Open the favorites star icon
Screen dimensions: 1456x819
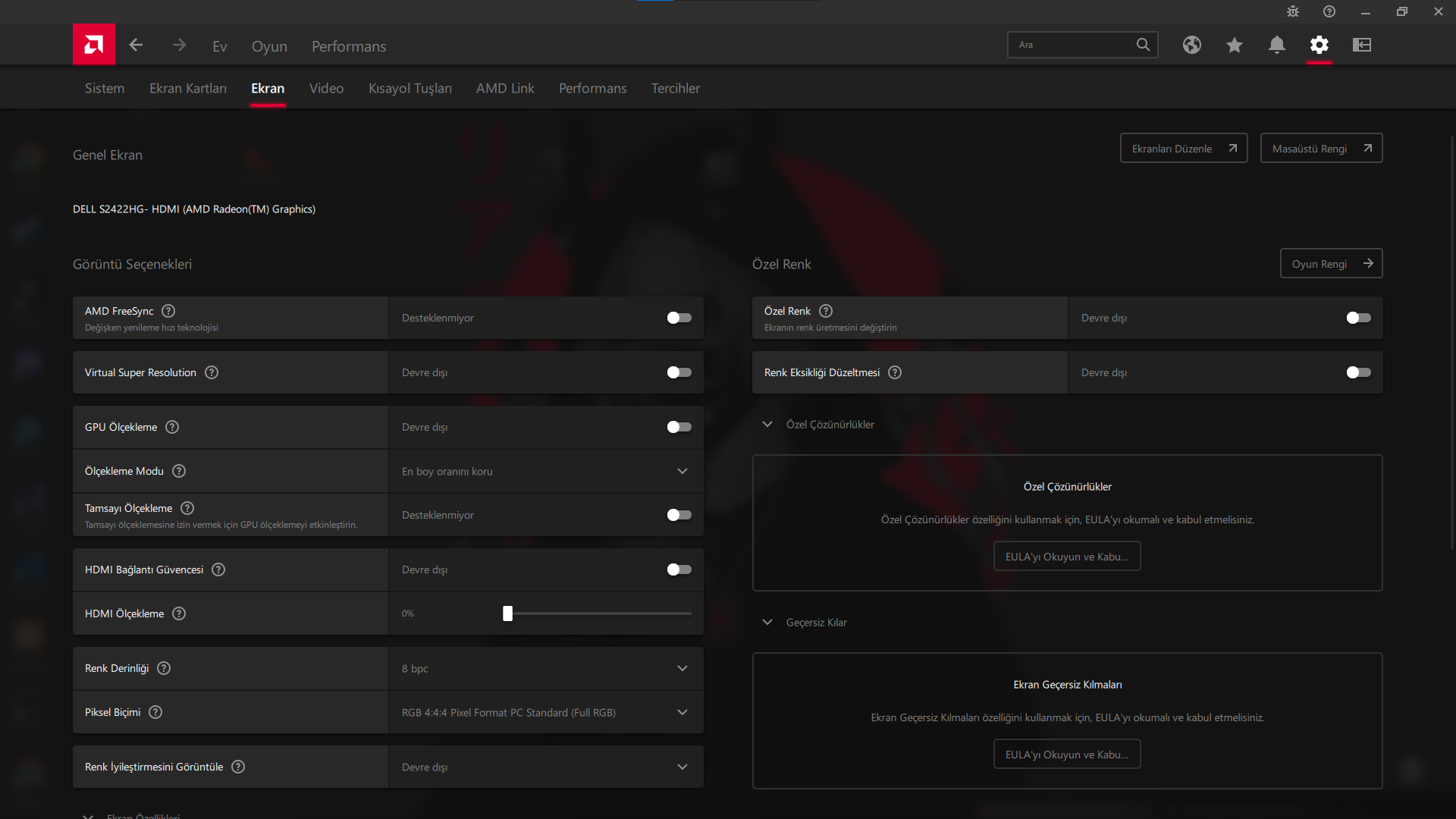coord(1234,45)
